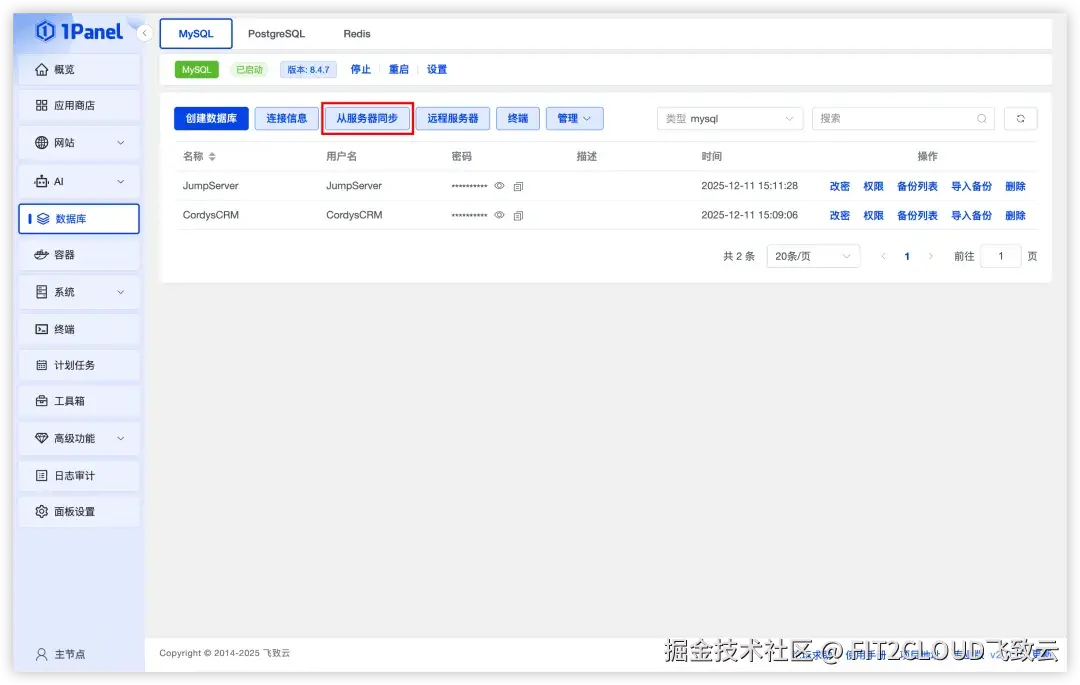Click the 版本: 8.4.7 version tag
Viewport: 1080px width, 685px height.
click(x=308, y=70)
